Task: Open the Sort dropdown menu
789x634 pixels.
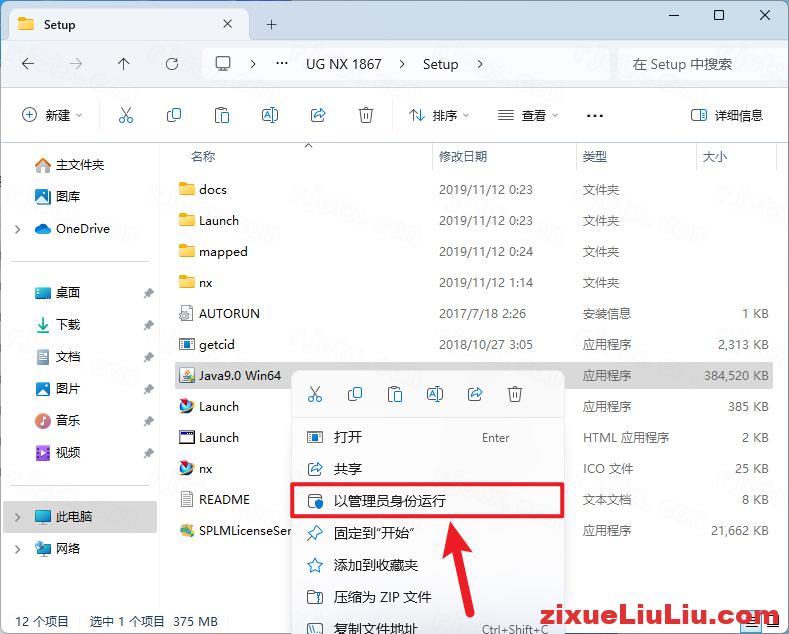Action: [x=439, y=115]
